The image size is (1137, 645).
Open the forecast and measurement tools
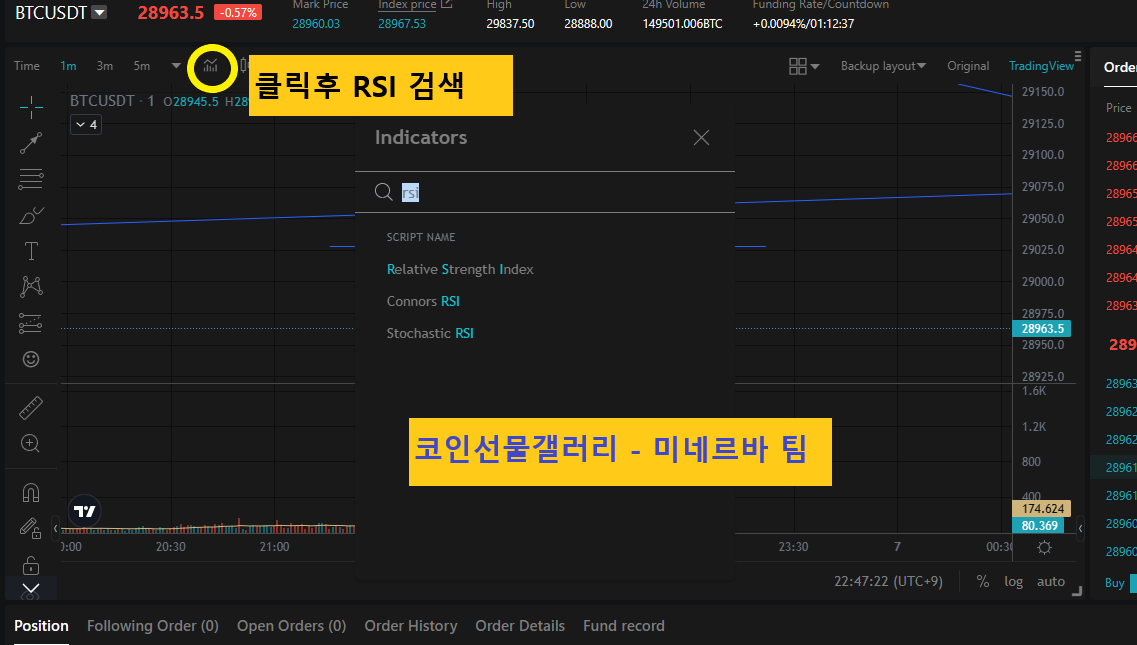click(x=30, y=323)
